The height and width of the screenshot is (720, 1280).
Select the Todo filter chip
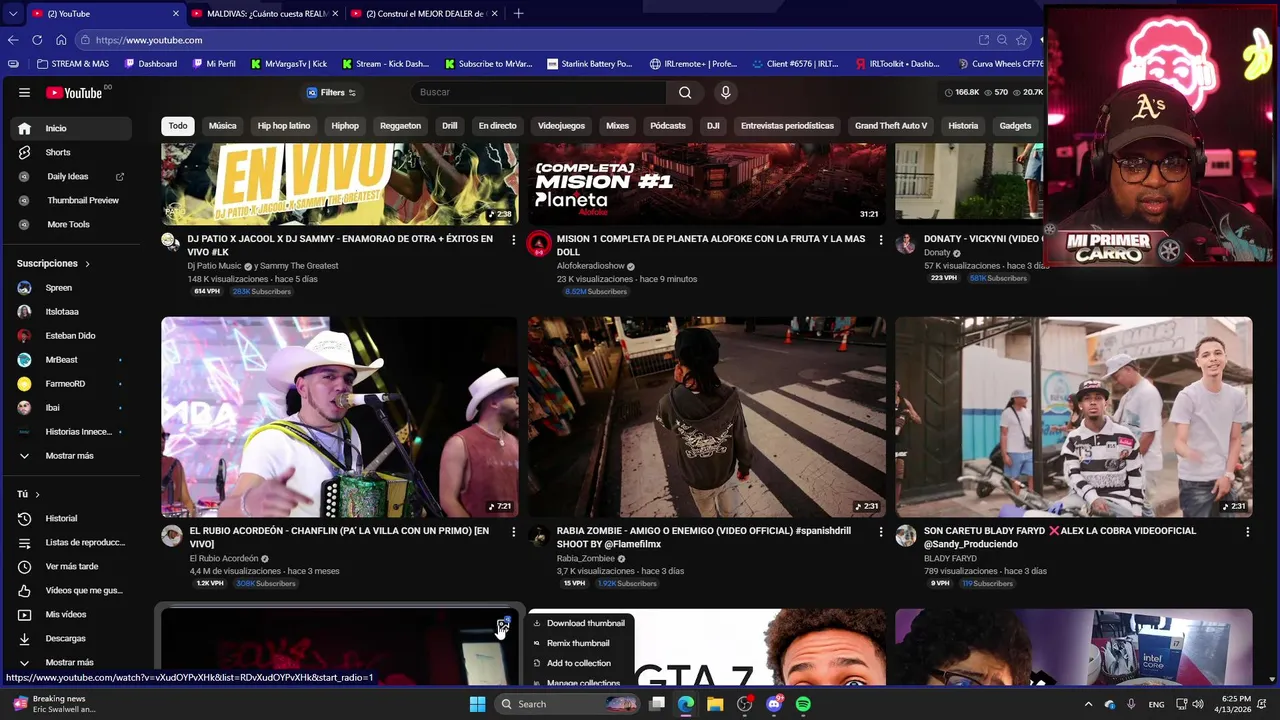(178, 126)
